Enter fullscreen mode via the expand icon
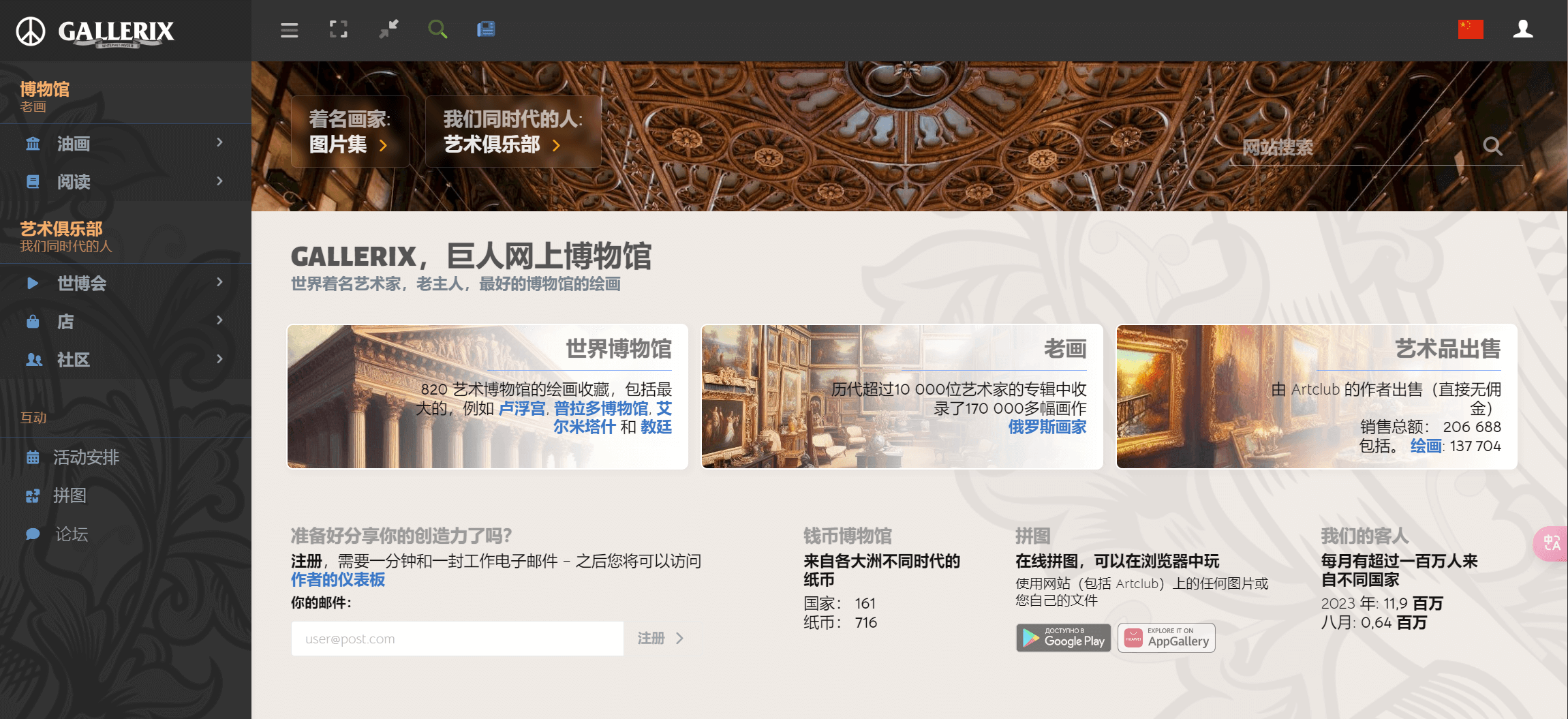This screenshot has height=719, width=1568. click(338, 30)
